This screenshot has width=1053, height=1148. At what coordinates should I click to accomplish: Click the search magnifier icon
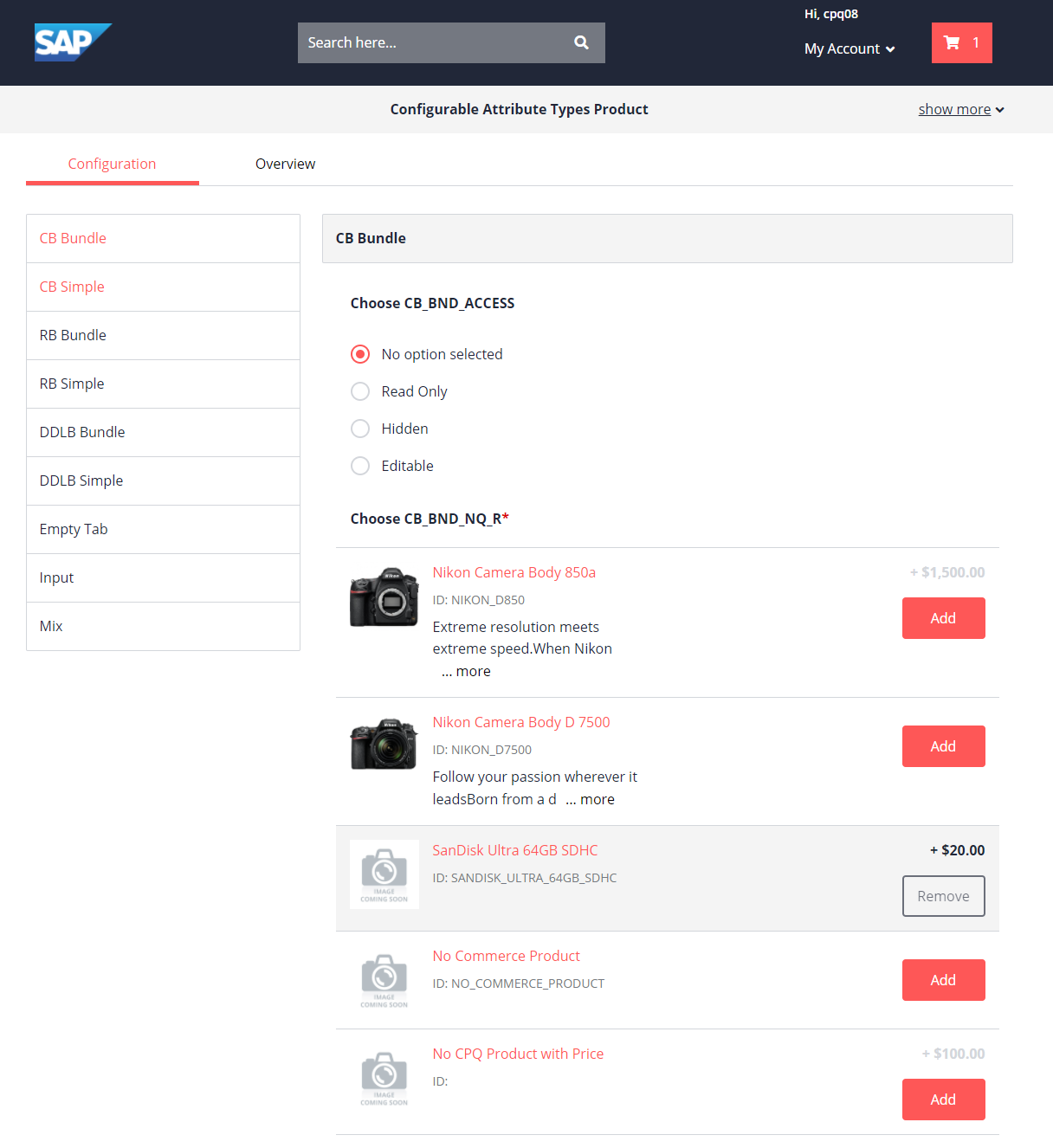581,42
